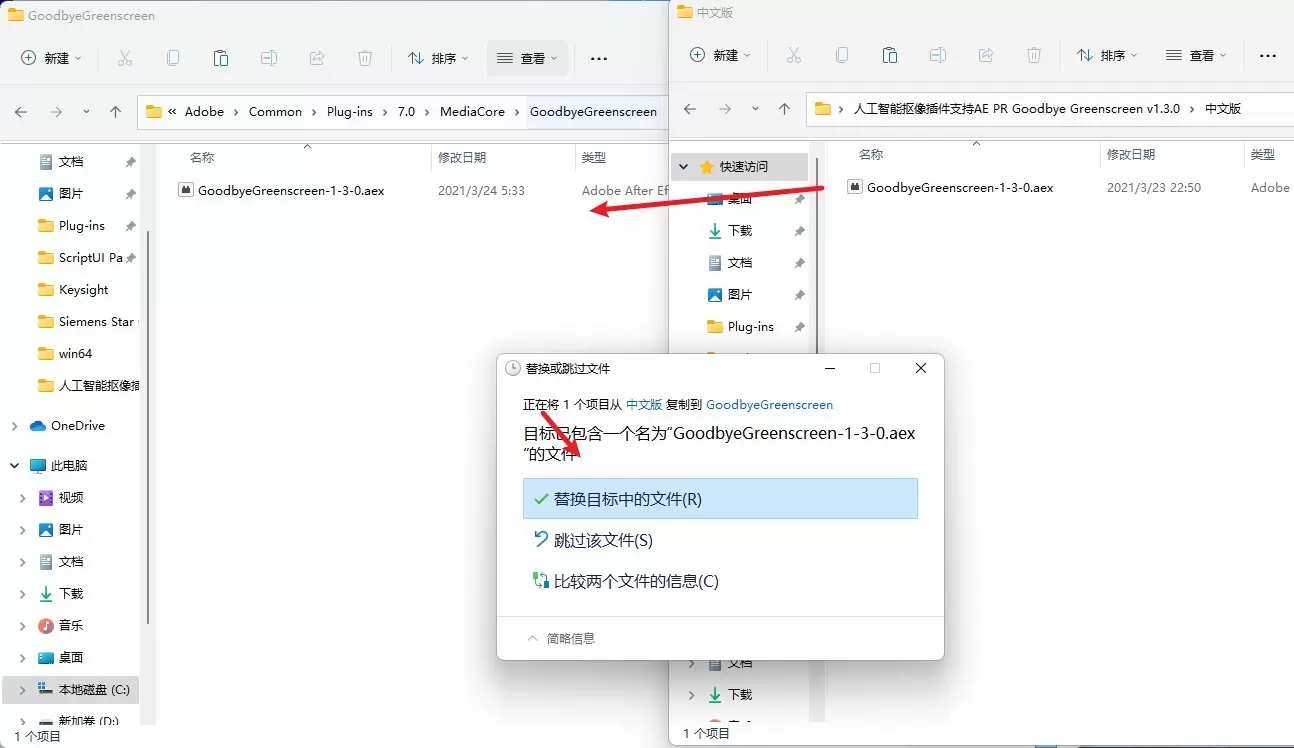Select GoodbyeGreenscreen-1-3-0.aex in 中文版 window
Viewport: 1294px width, 748px height.
[960, 187]
